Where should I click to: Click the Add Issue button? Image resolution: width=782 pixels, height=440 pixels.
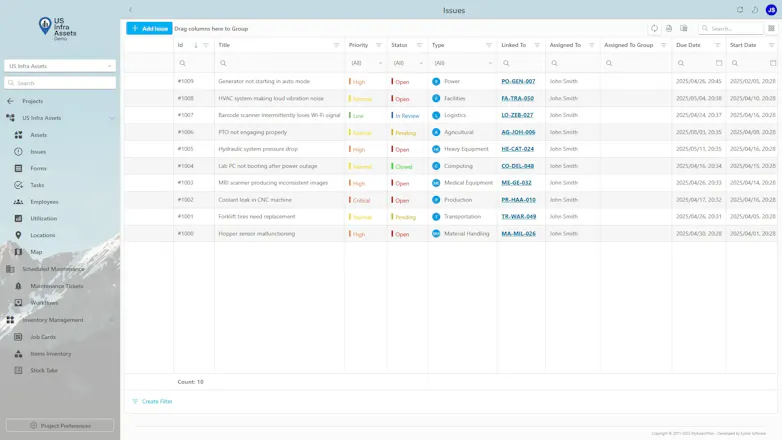tap(149, 28)
